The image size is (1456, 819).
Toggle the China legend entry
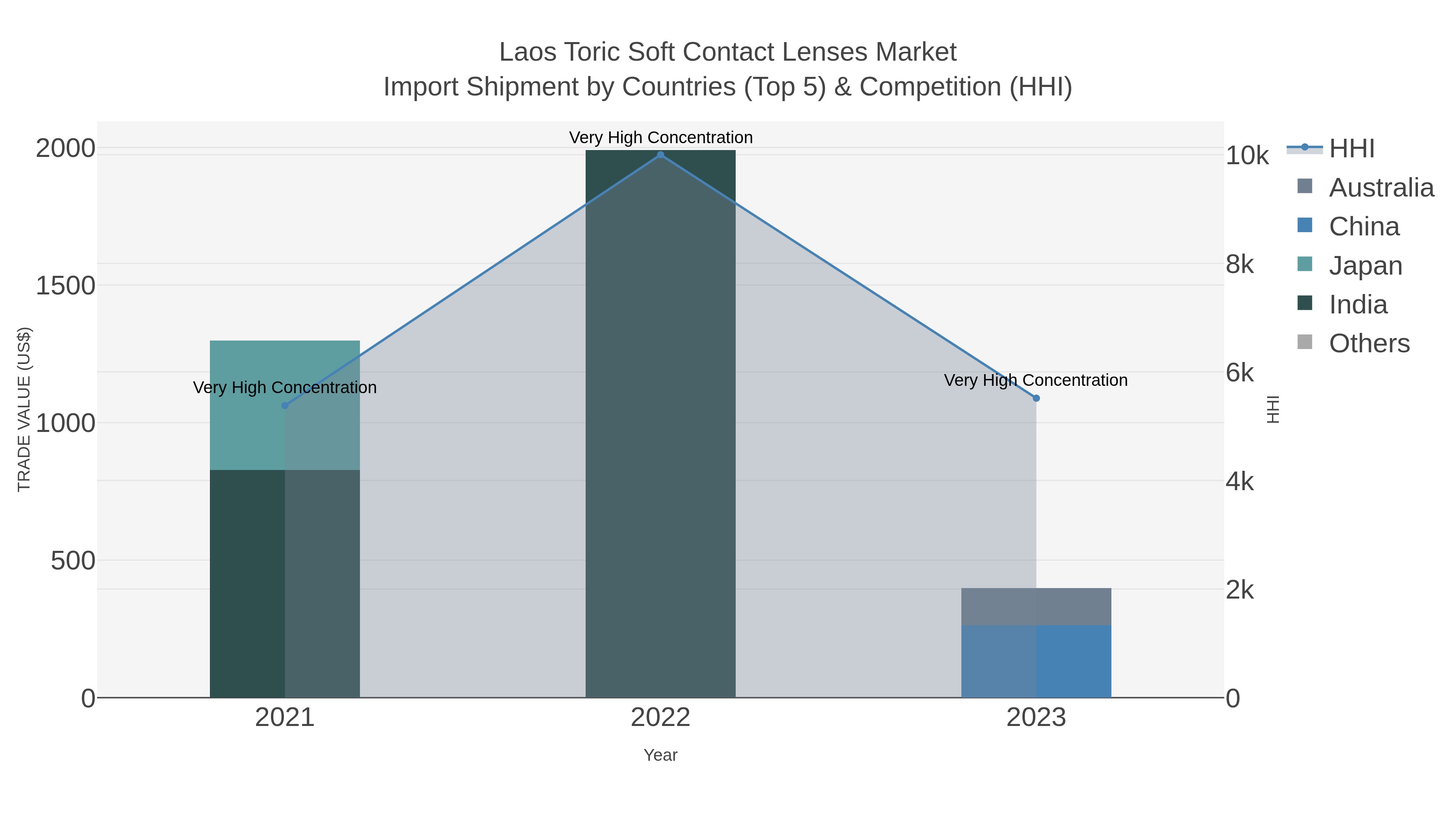pos(1348,226)
